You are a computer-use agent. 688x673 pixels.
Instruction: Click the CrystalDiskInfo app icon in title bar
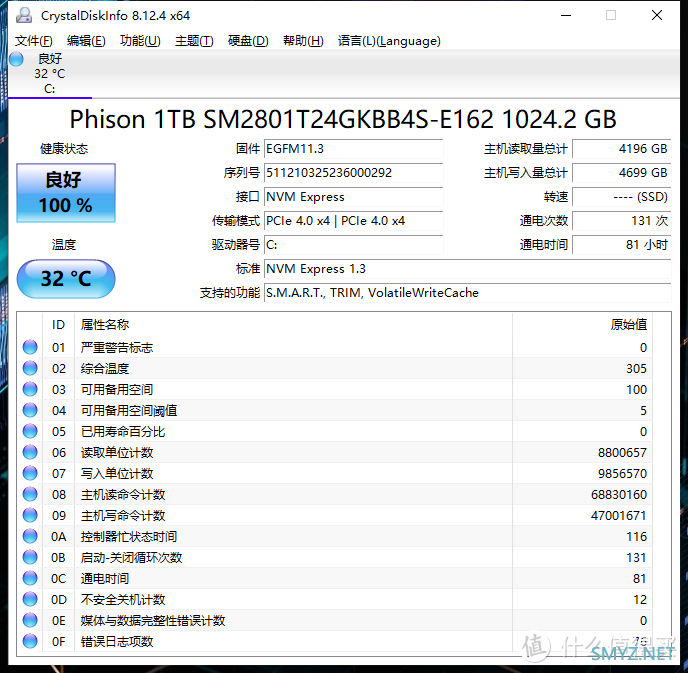[24, 15]
